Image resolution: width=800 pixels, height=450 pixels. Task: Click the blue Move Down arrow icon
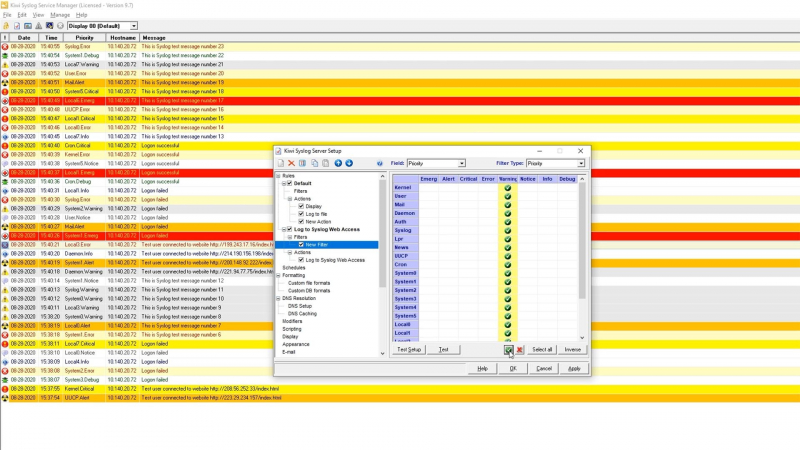[349, 163]
